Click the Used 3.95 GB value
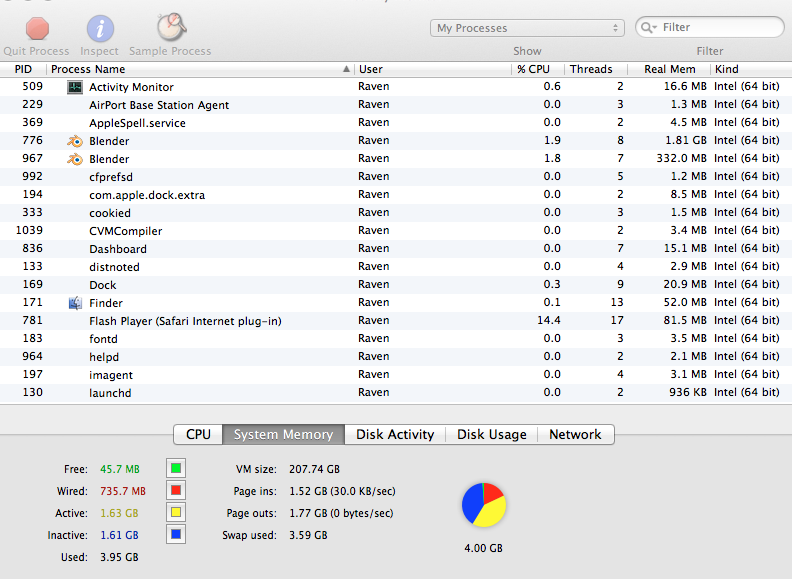This screenshot has height=579, width=792. pos(119,557)
